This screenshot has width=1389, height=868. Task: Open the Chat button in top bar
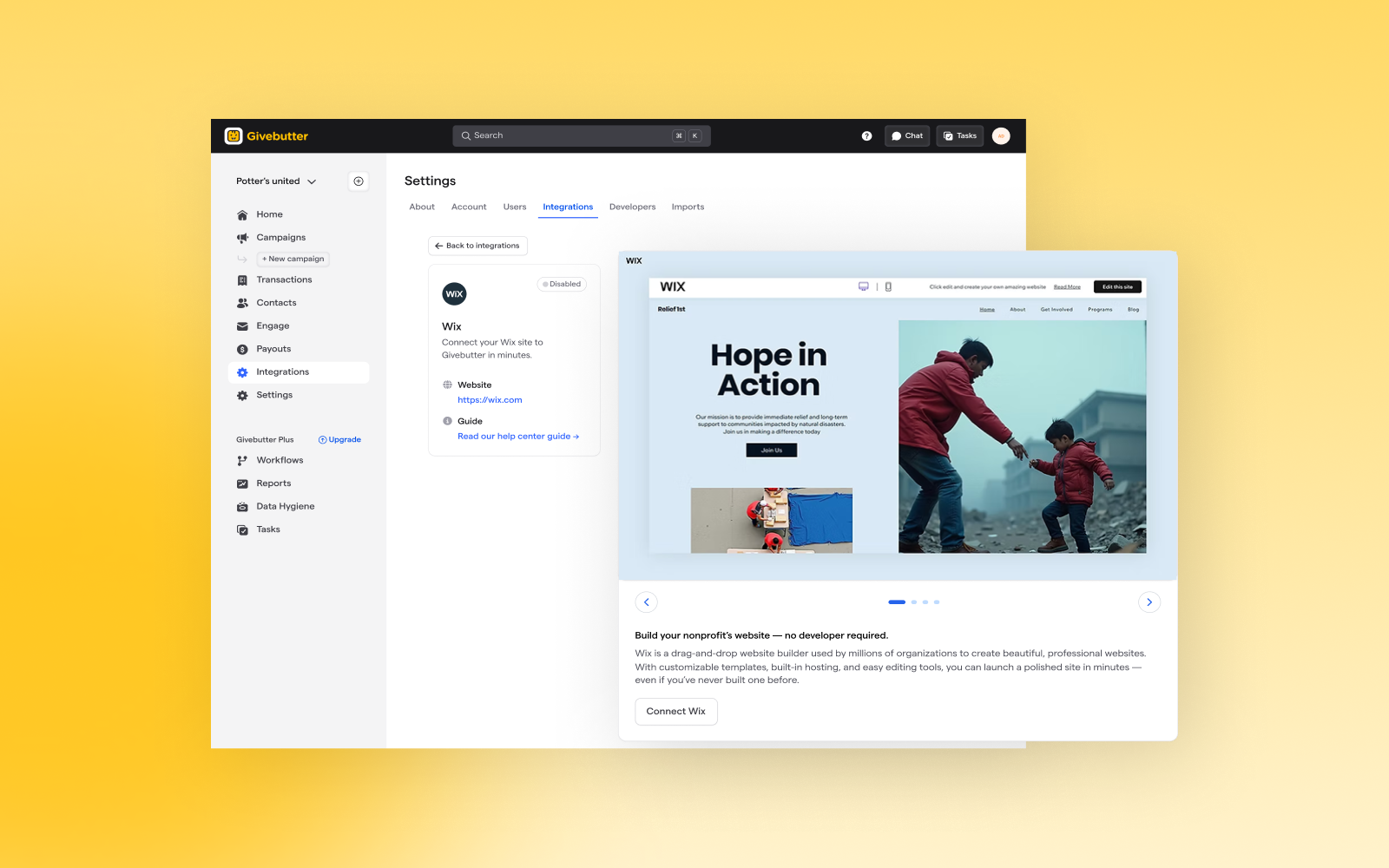pyautogui.click(x=907, y=136)
